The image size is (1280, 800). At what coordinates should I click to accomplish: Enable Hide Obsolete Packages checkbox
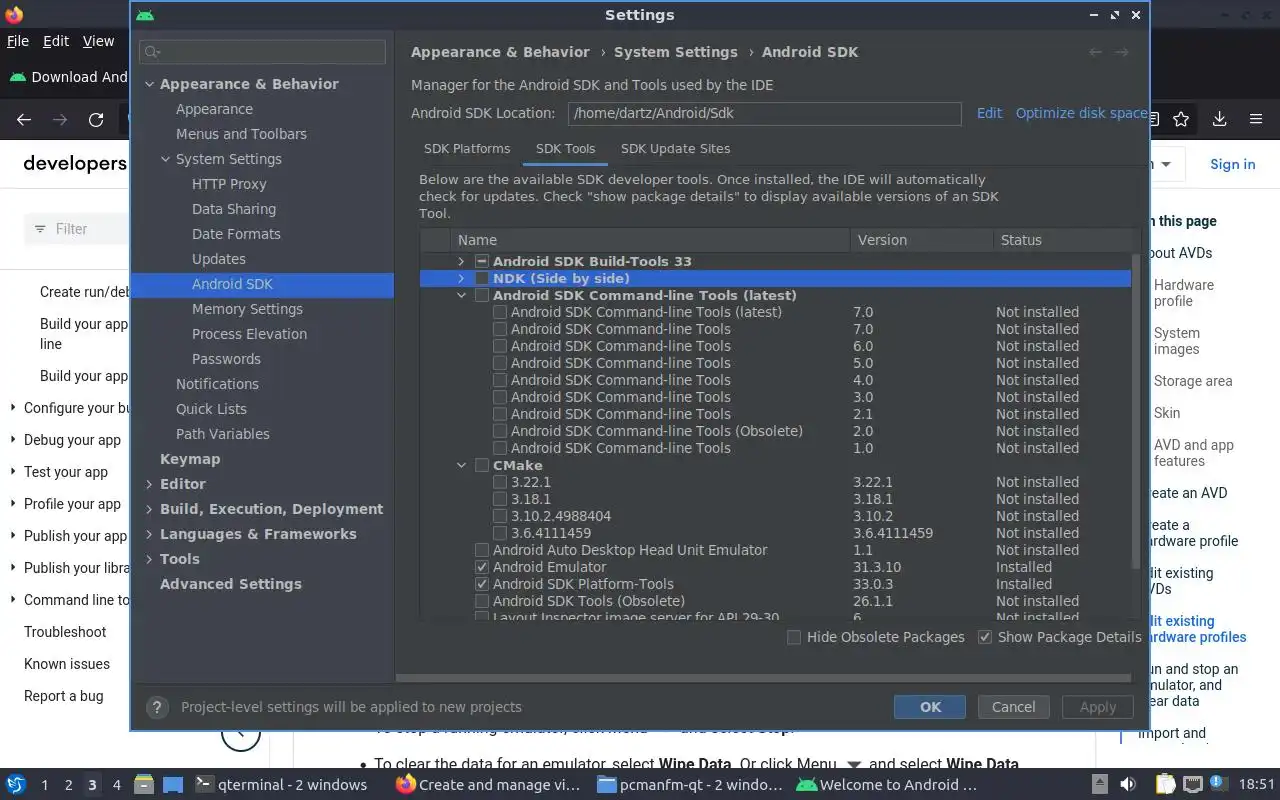pos(794,637)
